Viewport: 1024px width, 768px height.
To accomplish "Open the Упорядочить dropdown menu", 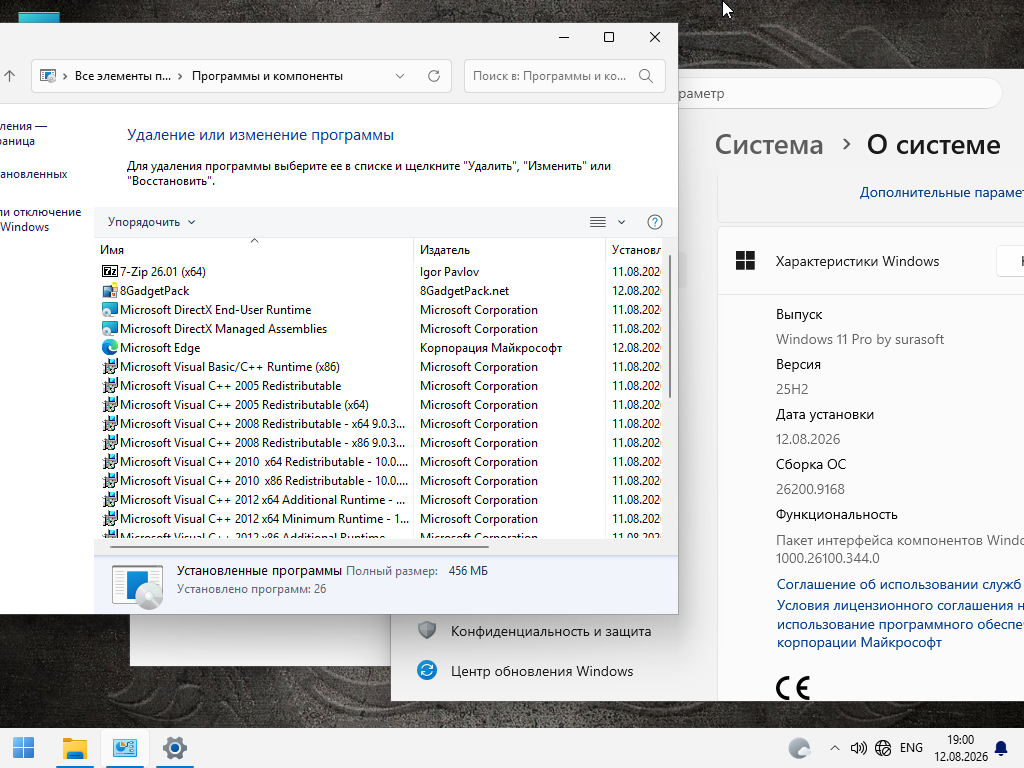I will (152, 222).
